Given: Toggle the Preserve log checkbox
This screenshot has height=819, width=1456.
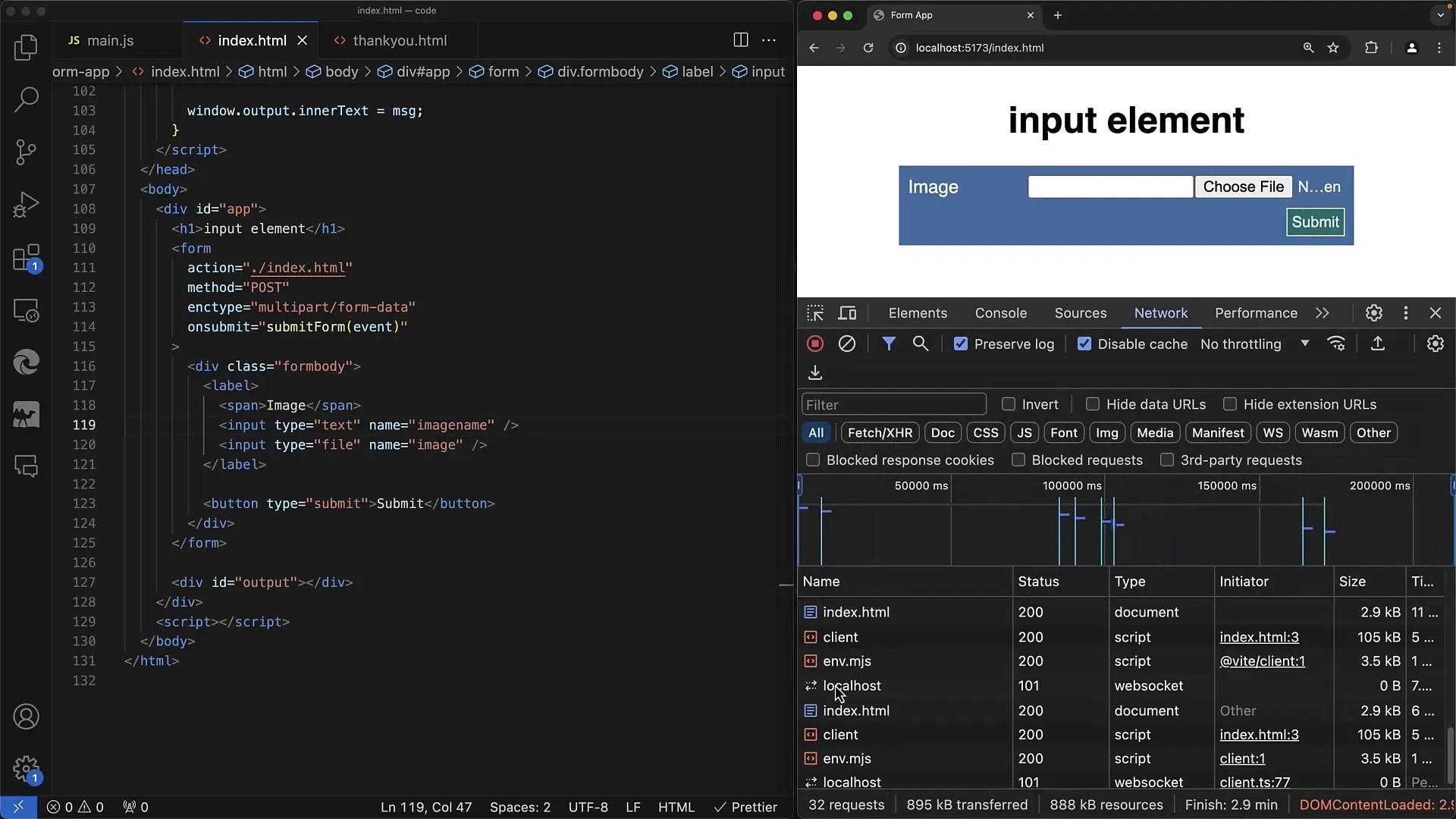Looking at the screenshot, I should click(x=960, y=344).
